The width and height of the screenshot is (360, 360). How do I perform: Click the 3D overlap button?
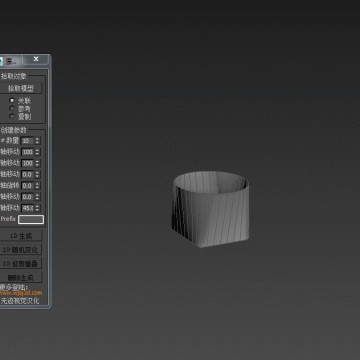tap(21, 264)
